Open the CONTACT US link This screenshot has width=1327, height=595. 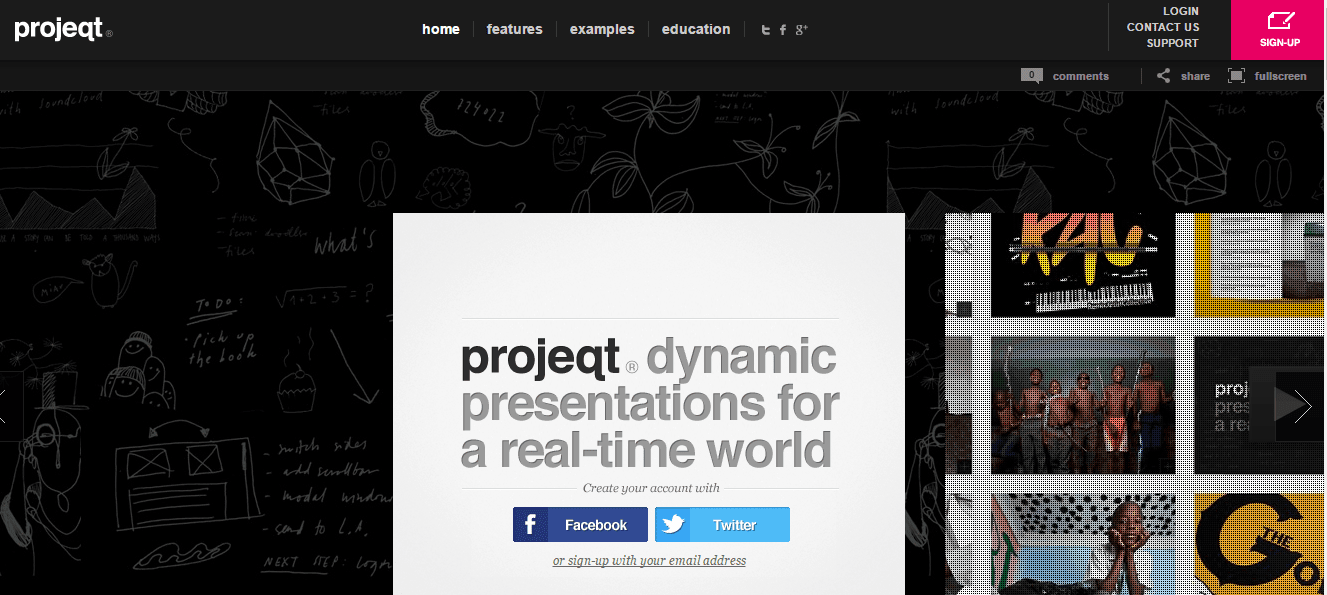[x=1163, y=27]
